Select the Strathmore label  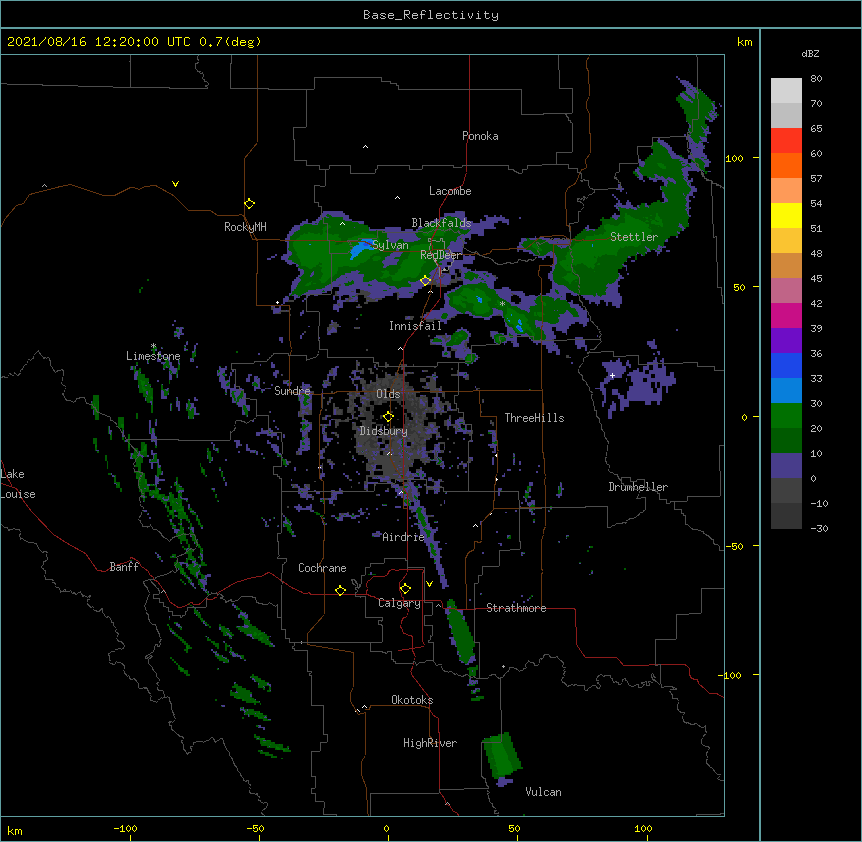[x=516, y=608]
